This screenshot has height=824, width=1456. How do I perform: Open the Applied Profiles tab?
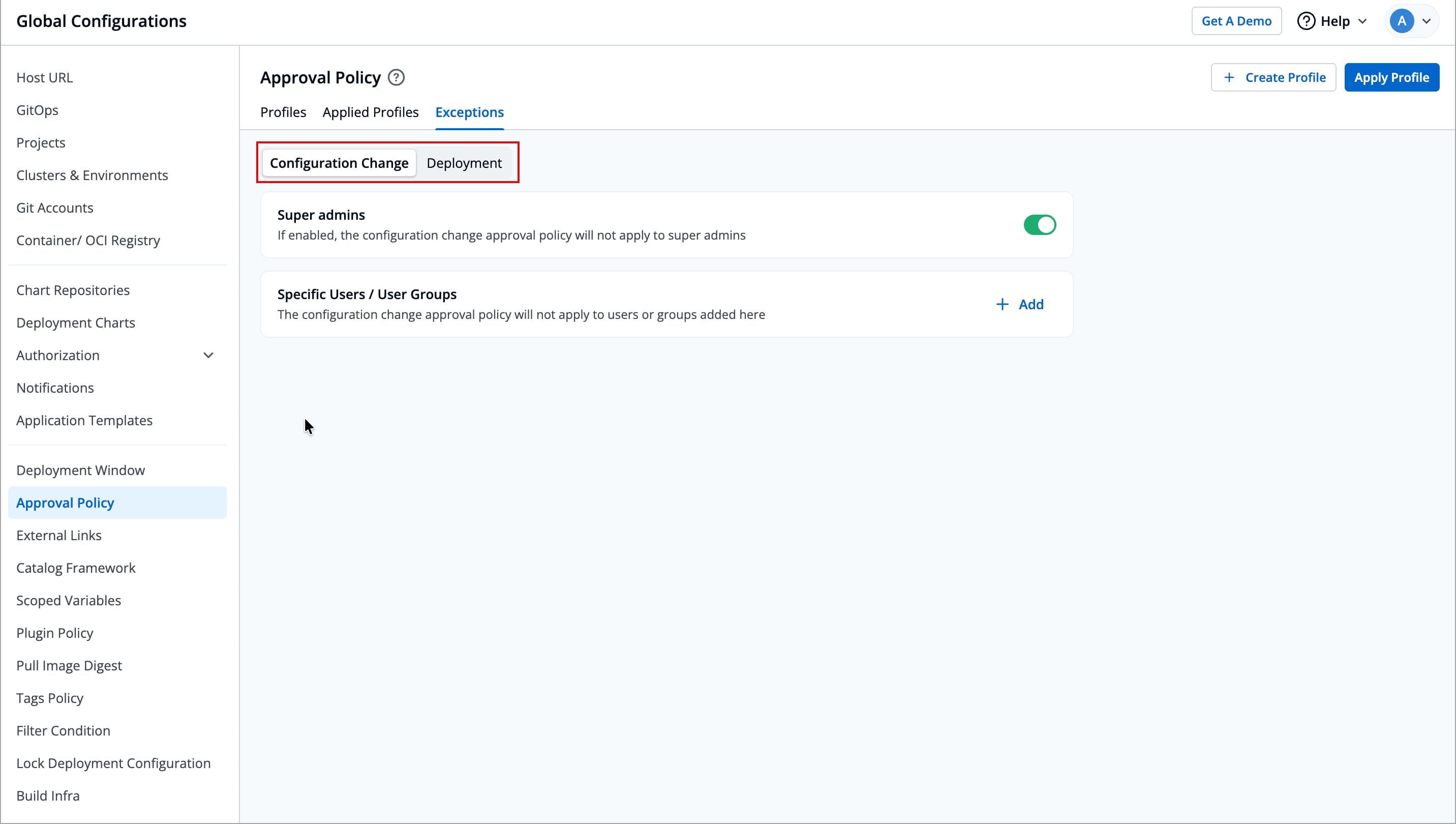point(371,112)
